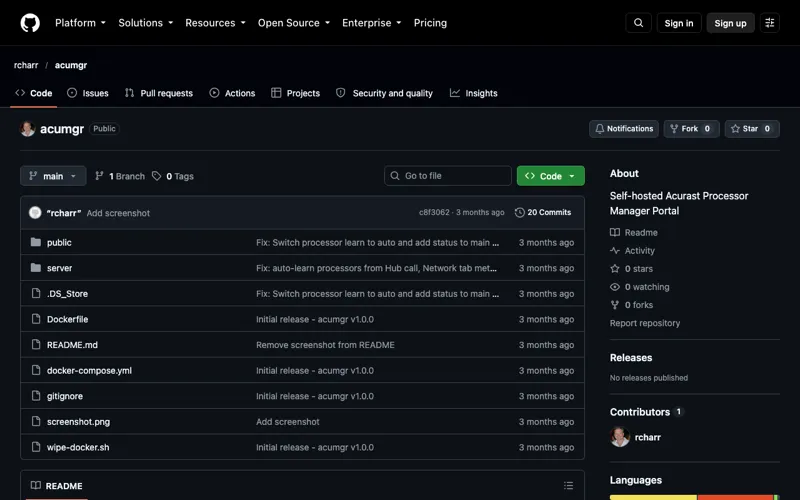Click the pulse icon next to Activity
The height and width of the screenshot is (500, 800).
click(x=615, y=251)
